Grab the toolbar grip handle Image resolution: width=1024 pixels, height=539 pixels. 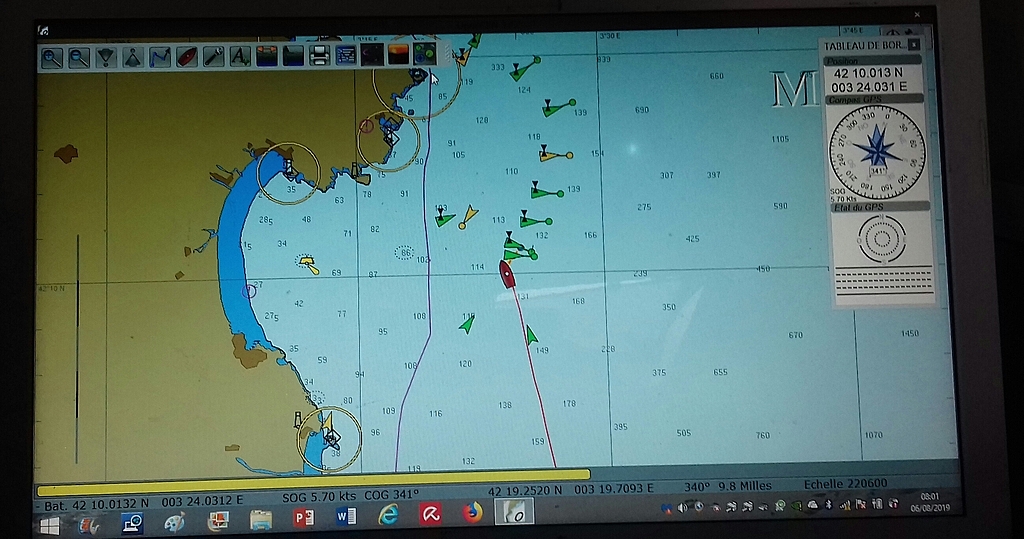click(447, 54)
